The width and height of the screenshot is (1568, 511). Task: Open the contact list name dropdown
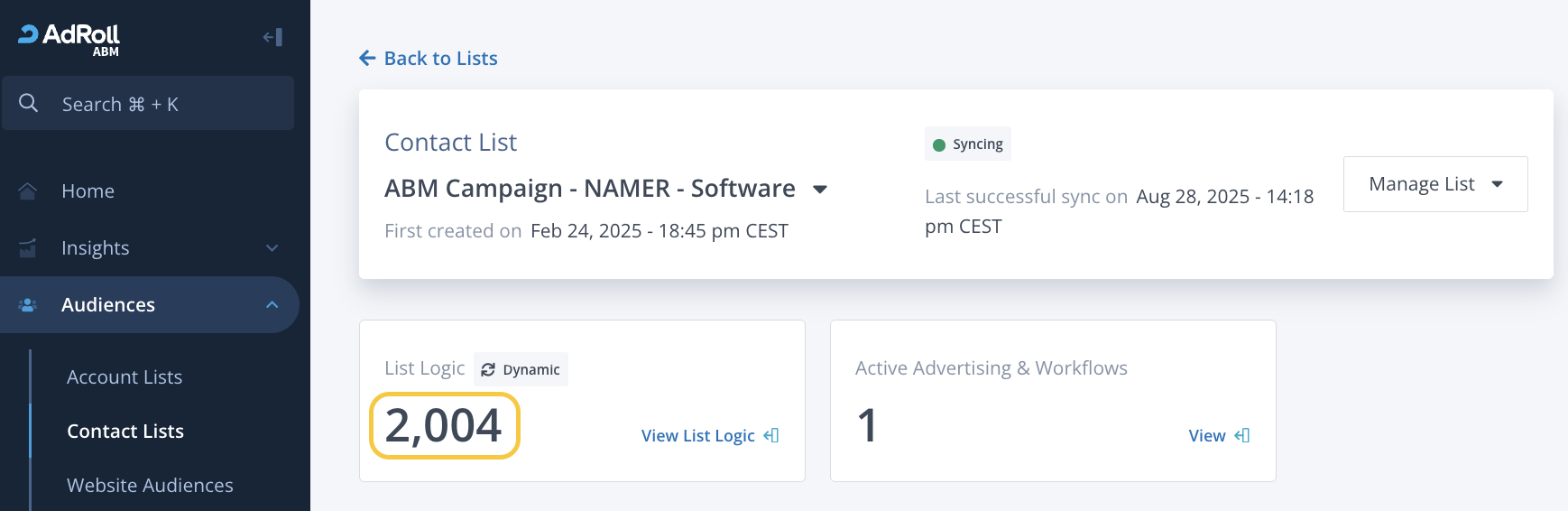tap(820, 189)
